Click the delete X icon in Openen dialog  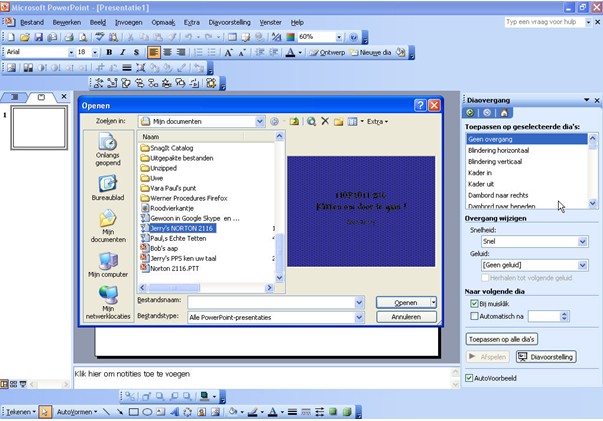[325, 121]
